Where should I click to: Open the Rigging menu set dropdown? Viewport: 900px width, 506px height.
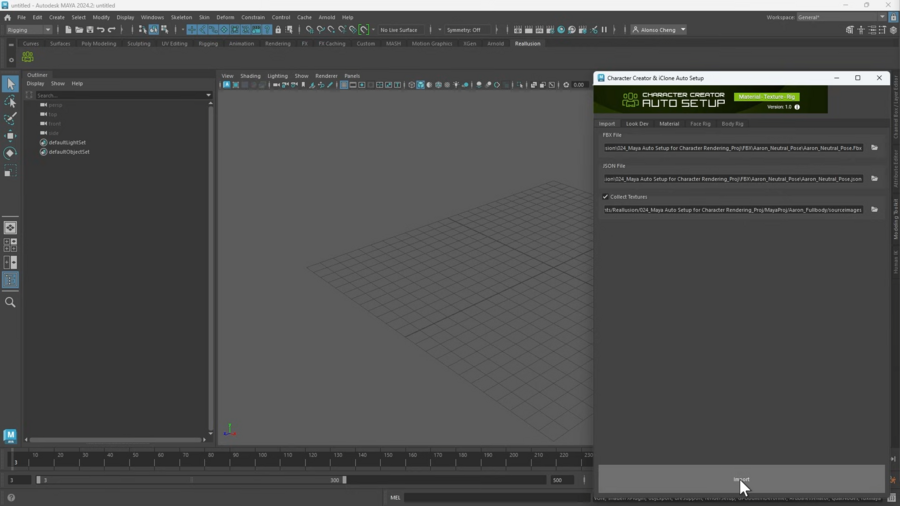click(x=29, y=30)
